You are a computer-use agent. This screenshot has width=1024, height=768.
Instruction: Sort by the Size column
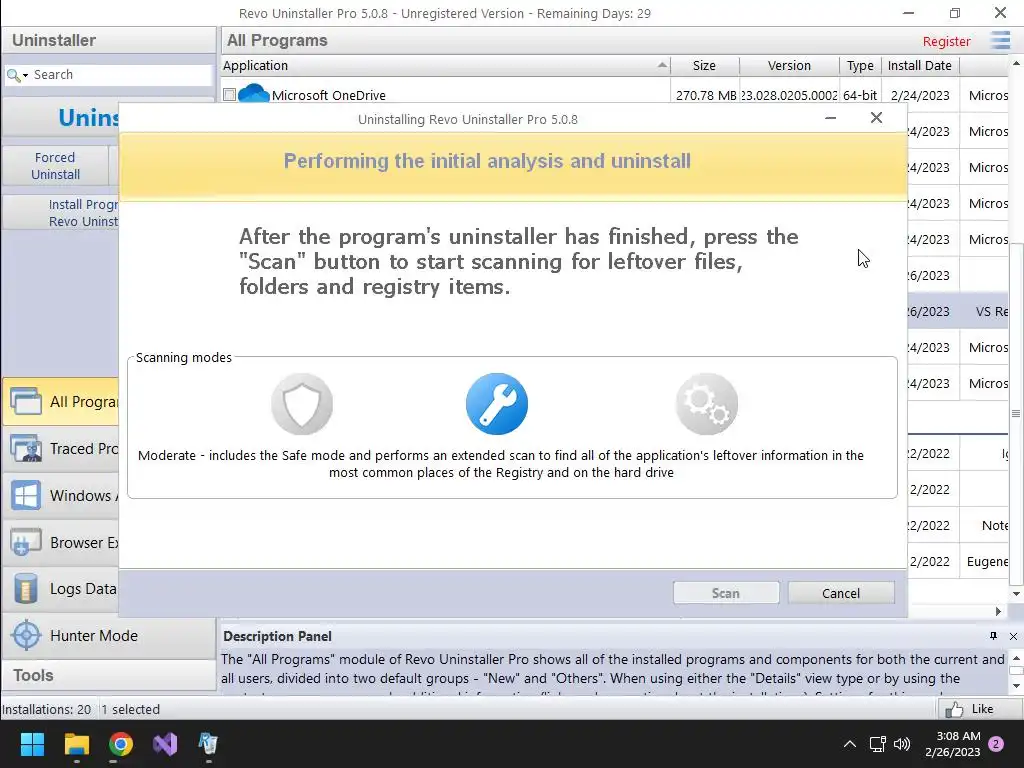click(x=704, y=65)
